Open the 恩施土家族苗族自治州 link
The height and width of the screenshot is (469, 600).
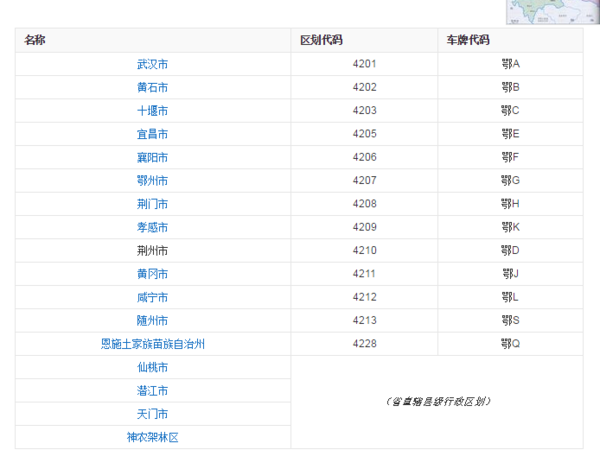pos(152,344)
